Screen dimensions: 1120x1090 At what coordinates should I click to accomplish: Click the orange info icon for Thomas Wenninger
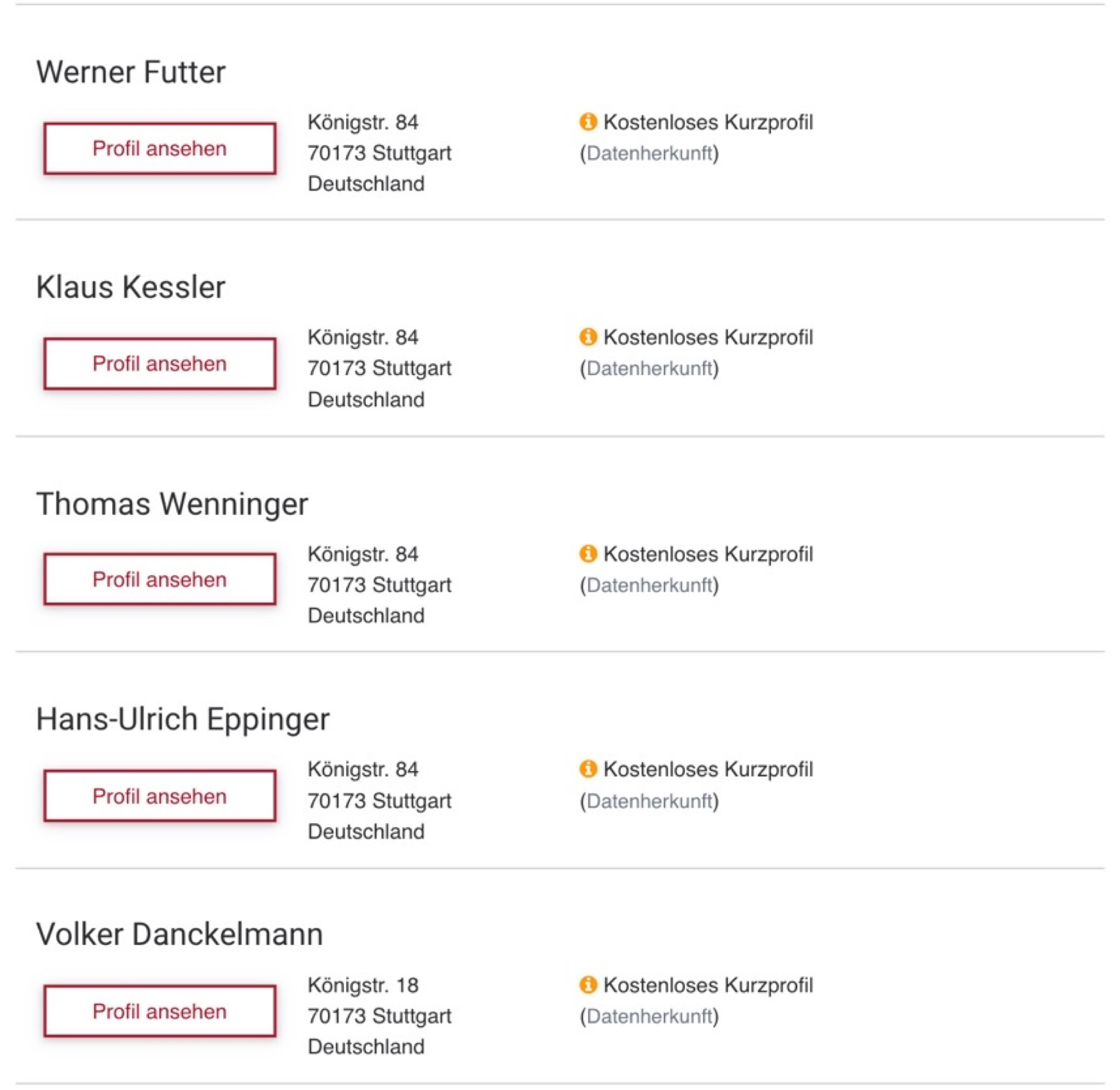point(588,554)
